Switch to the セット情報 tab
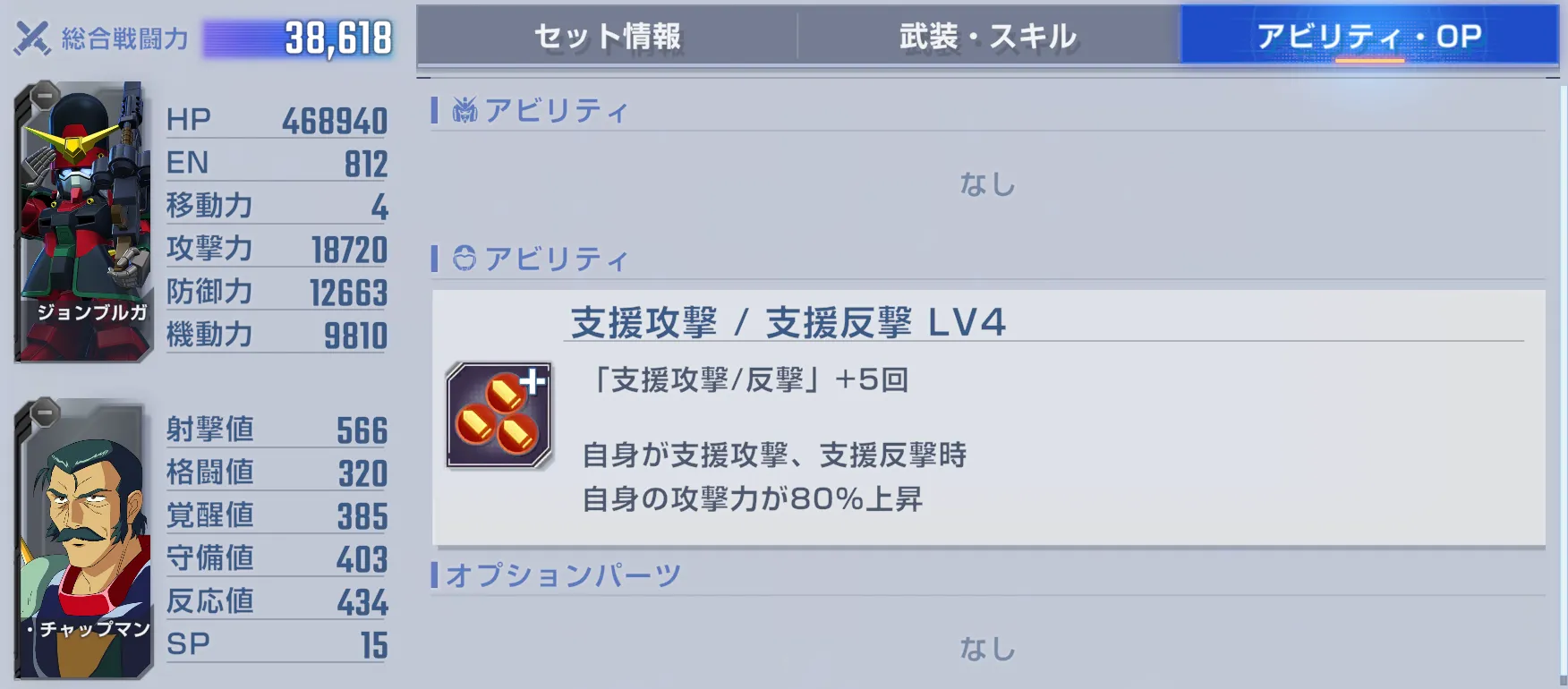 [x=607, y=36]
